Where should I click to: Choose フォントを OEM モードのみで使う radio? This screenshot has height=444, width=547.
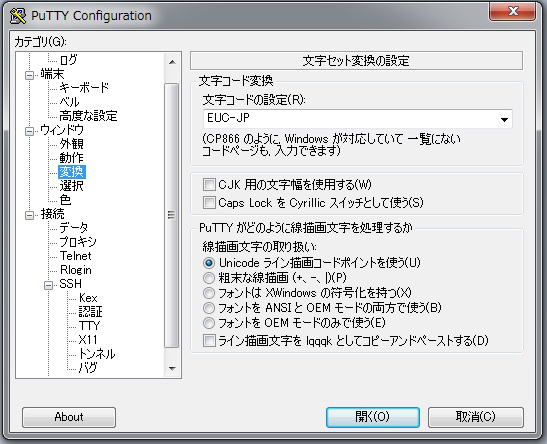coord(209,323)
